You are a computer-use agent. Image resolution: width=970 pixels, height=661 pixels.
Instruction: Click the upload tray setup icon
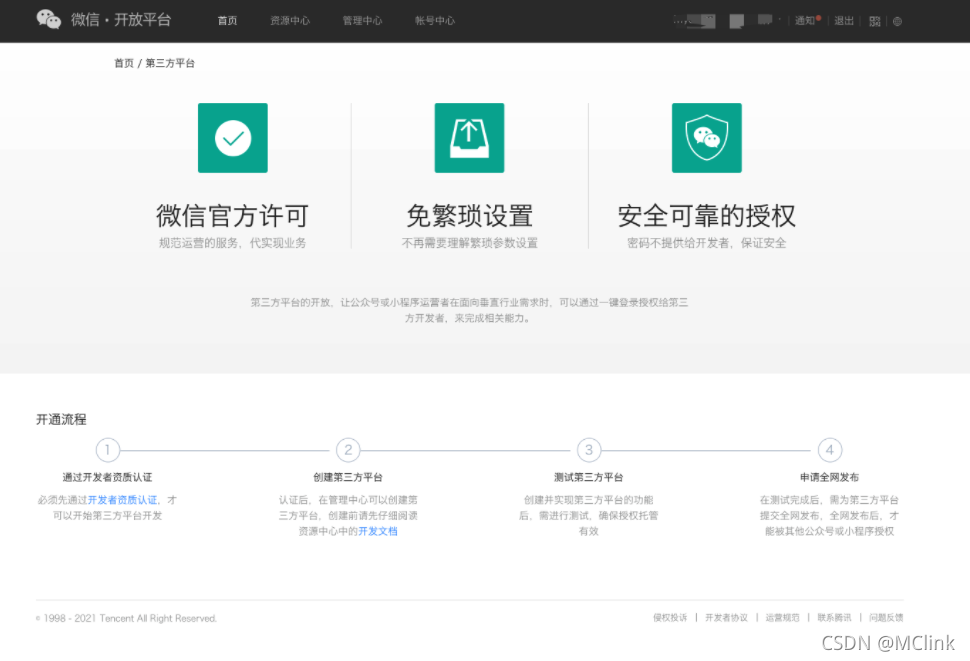coord(470,138)
